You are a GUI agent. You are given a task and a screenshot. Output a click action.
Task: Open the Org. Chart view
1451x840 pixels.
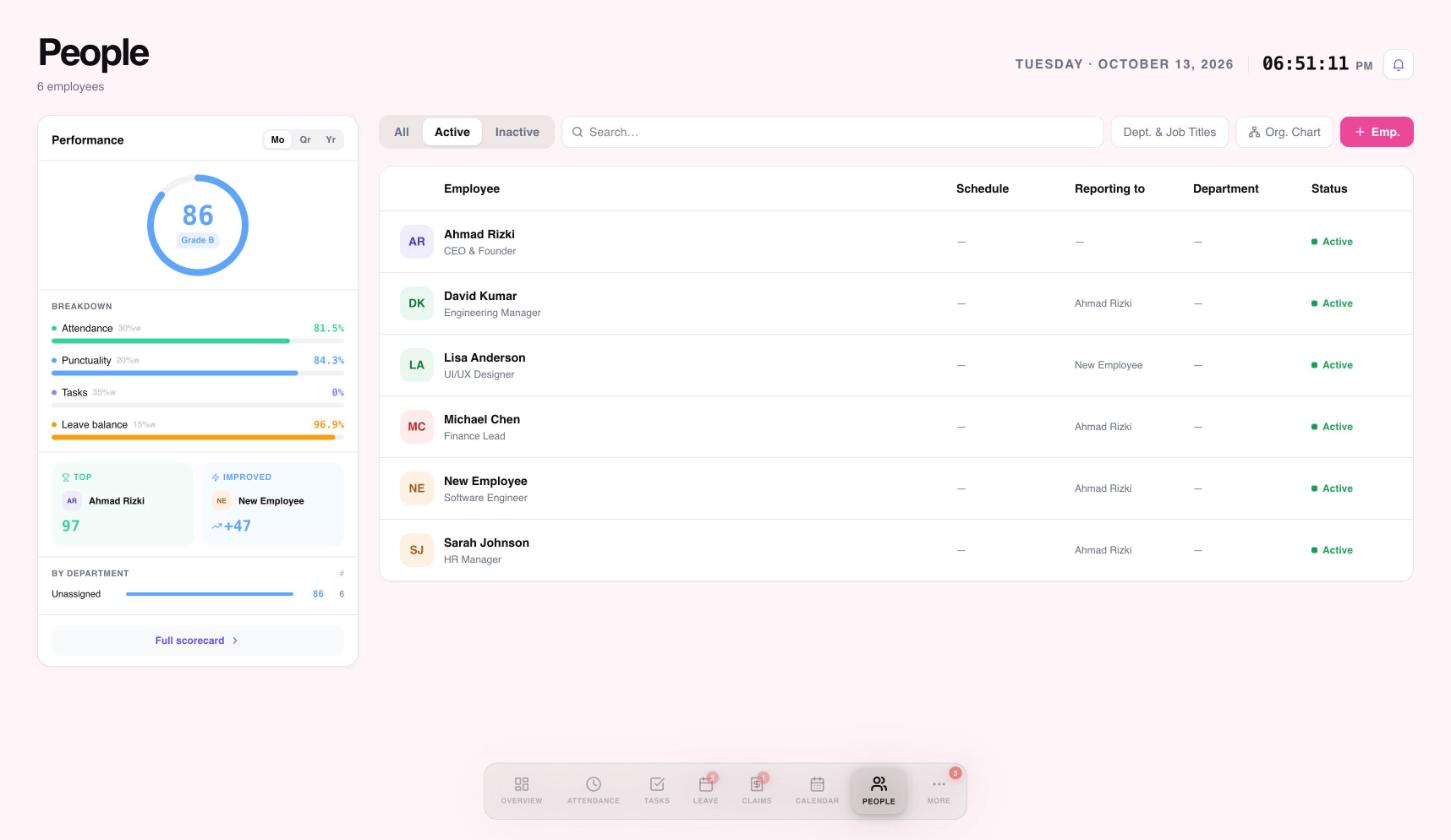(x=1284, y=132)
